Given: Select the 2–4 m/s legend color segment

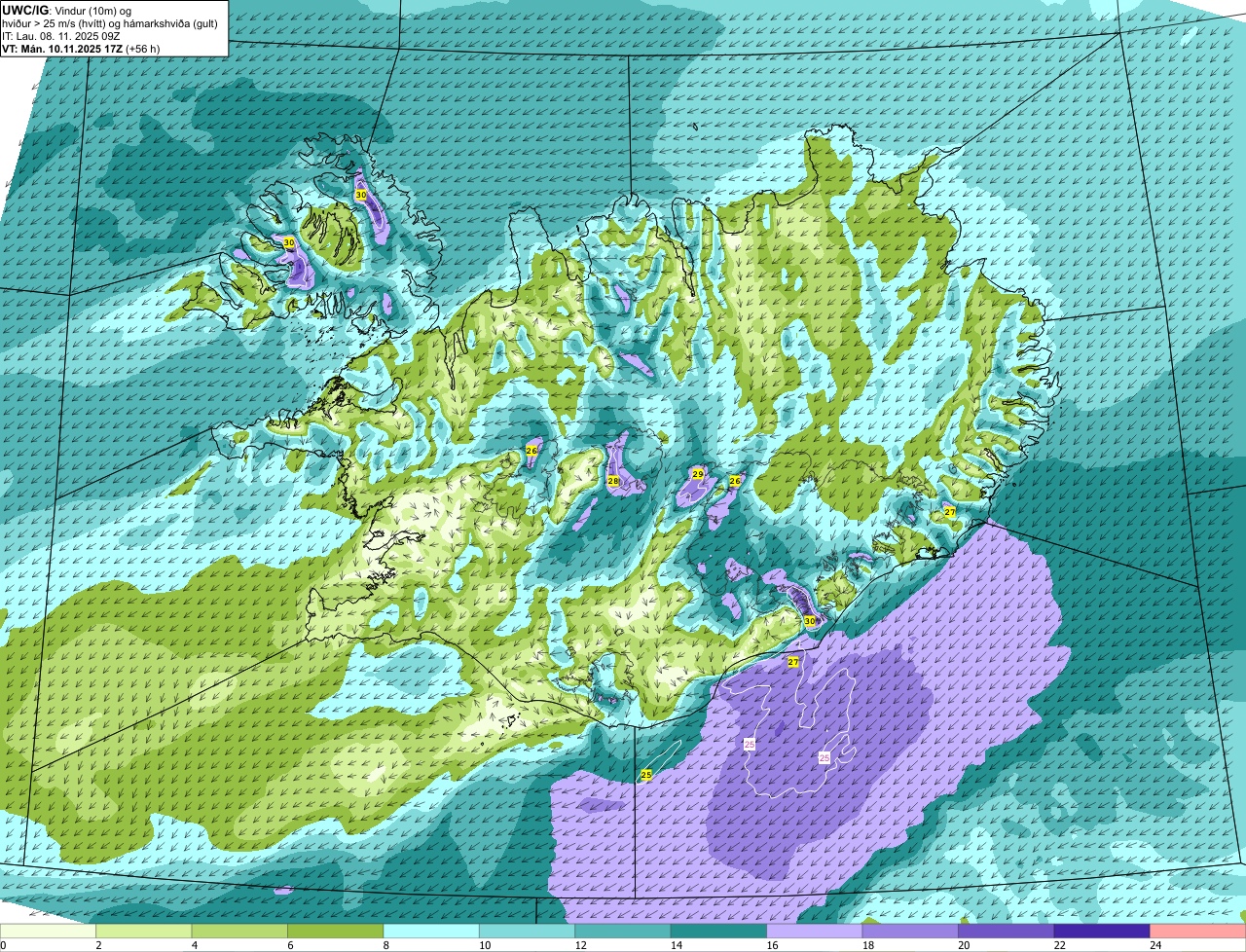Looking at the screenshot, I should tap(144, 931).
